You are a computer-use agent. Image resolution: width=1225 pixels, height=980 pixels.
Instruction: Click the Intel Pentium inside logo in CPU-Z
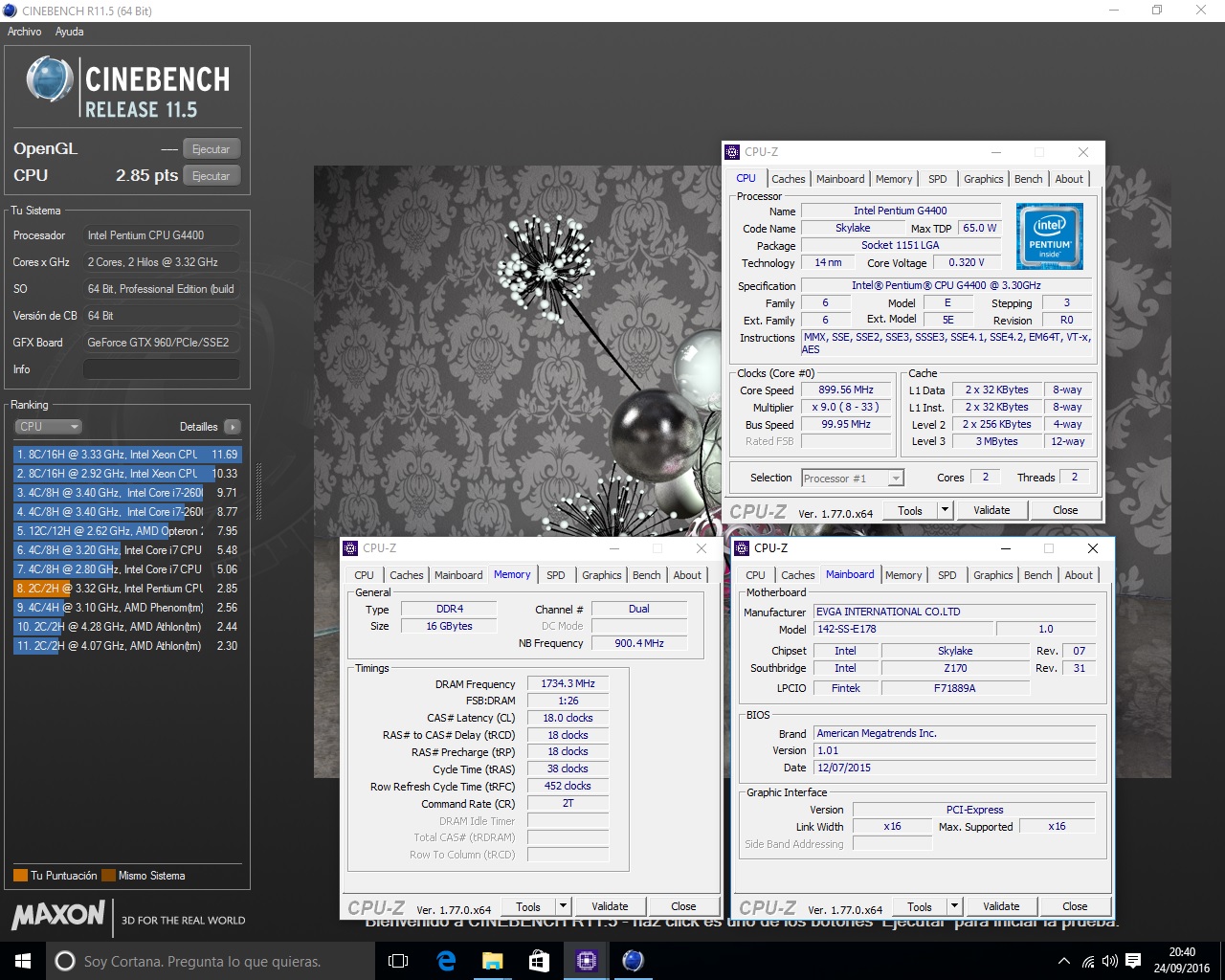tap(1049, 235)
